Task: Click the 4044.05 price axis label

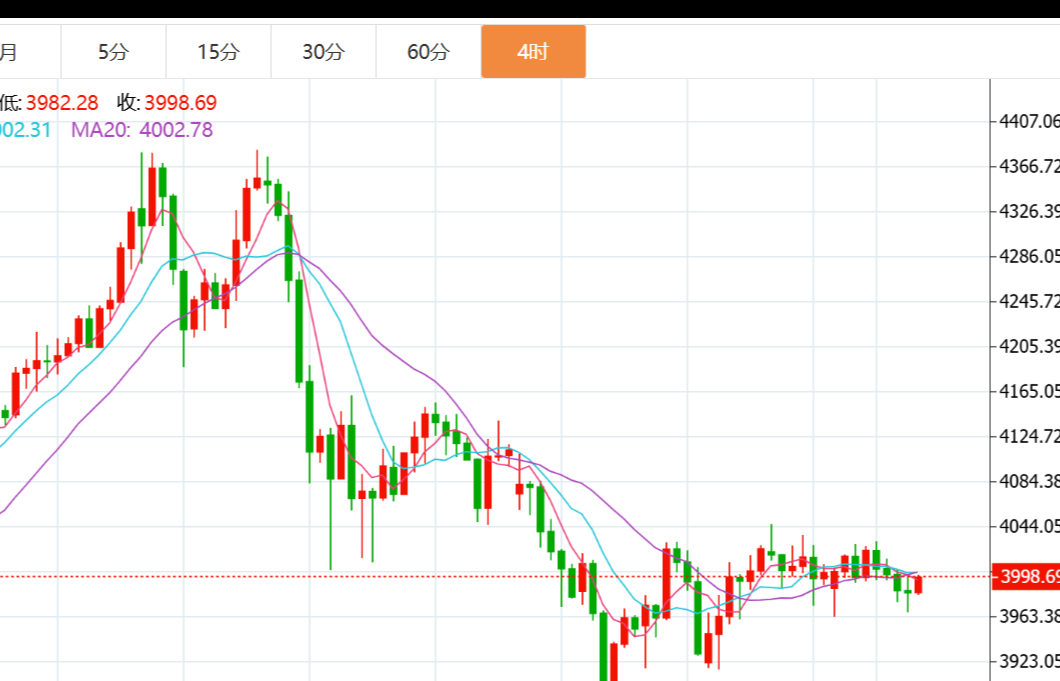Action: 1029,526
